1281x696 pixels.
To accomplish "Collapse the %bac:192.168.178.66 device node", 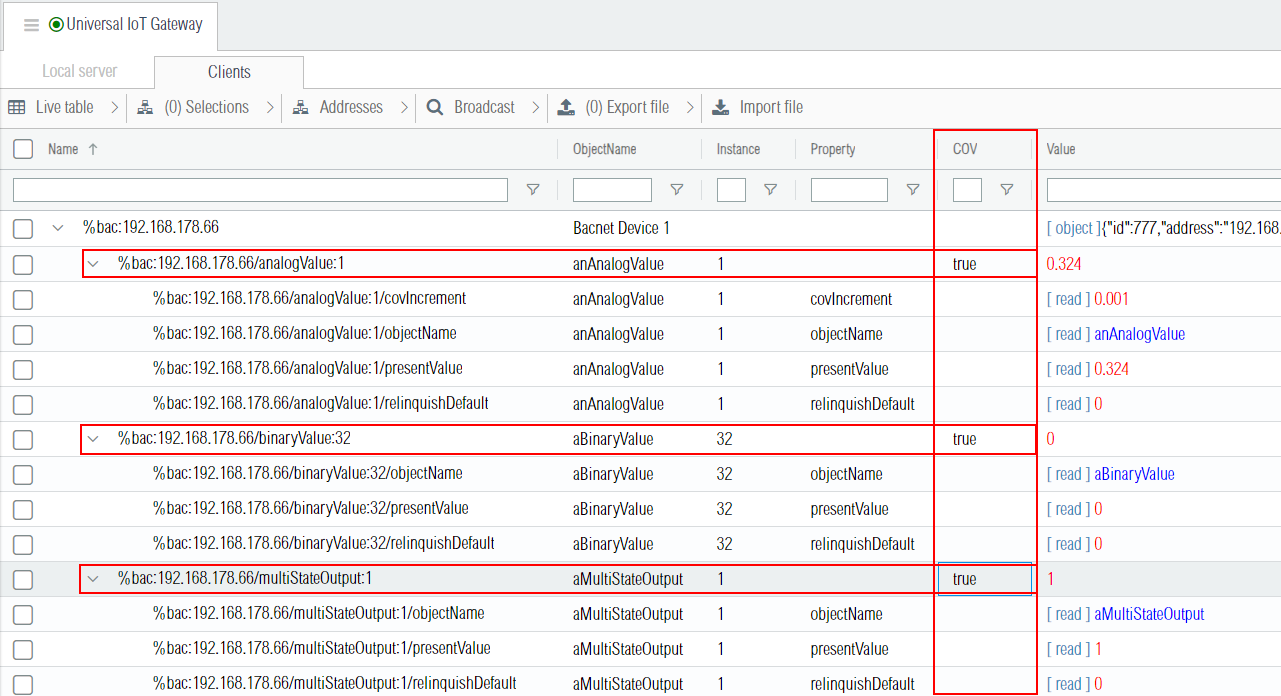I will point(58,228).
